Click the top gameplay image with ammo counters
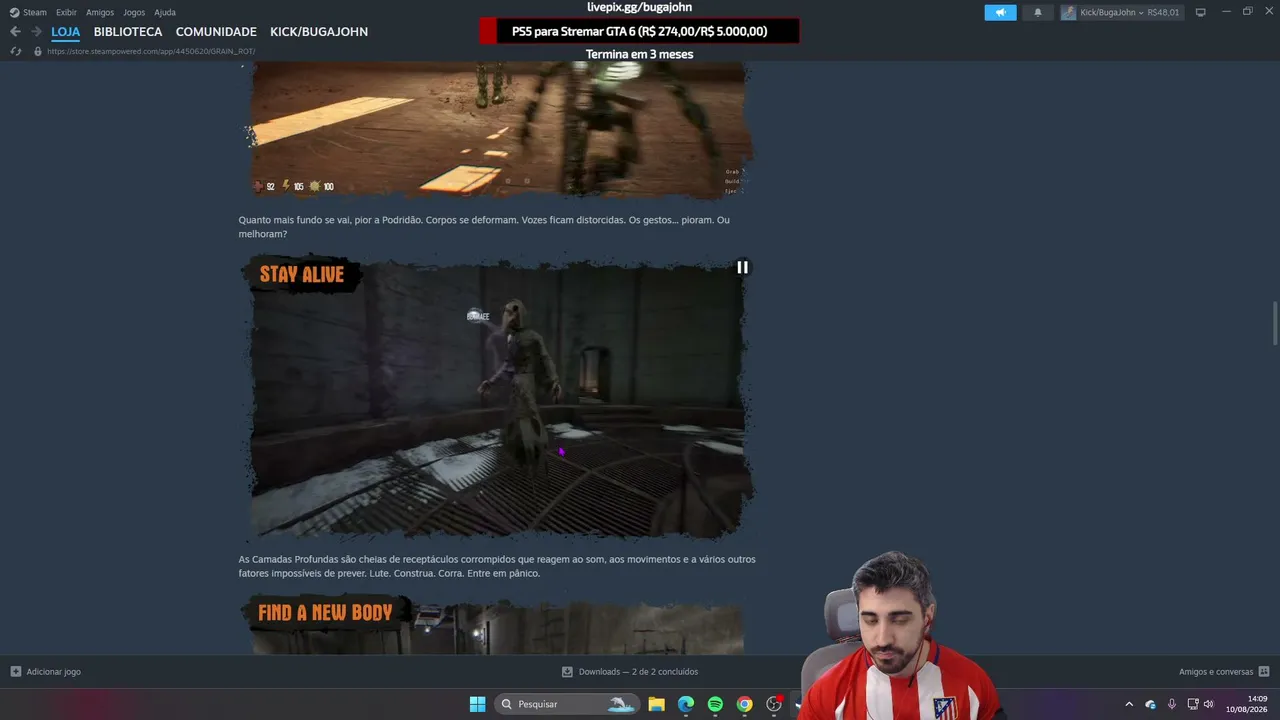This screenshot has height=720, width=1280. tap(497, 130)
